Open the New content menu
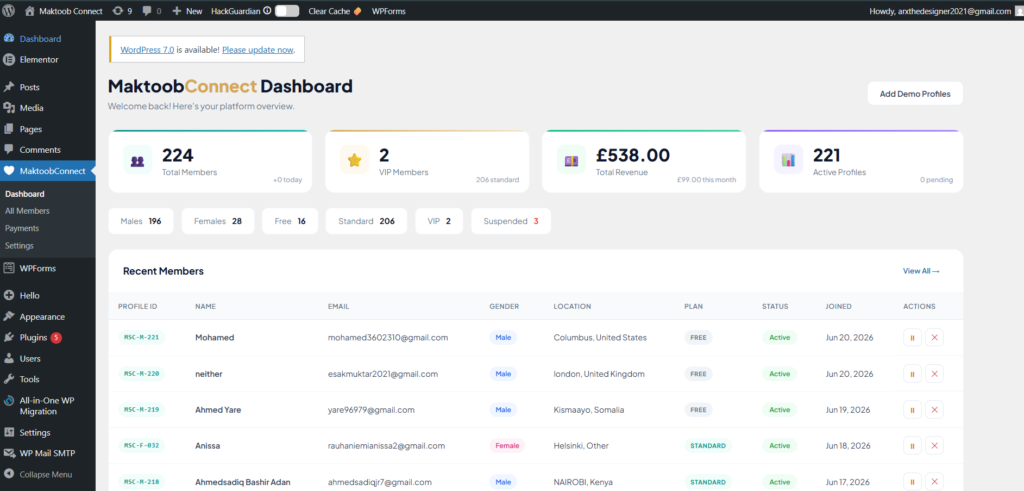1024x491 pixels. pyautogui.click(x=187, y=11)
